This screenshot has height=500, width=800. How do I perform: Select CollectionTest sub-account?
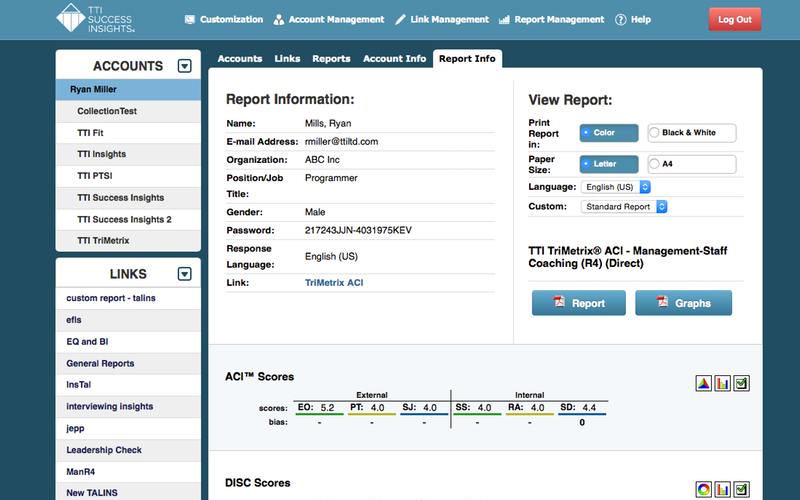[128, 111]
